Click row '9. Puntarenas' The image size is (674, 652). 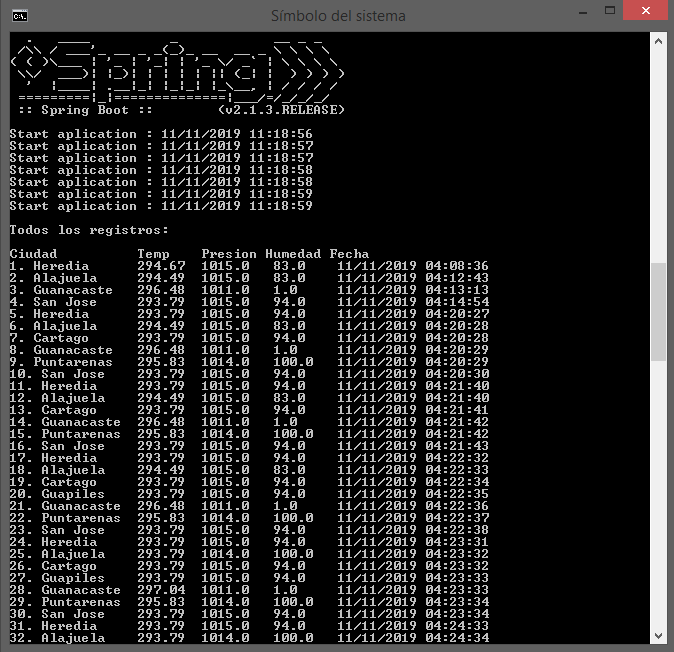(x=249, y=362)
